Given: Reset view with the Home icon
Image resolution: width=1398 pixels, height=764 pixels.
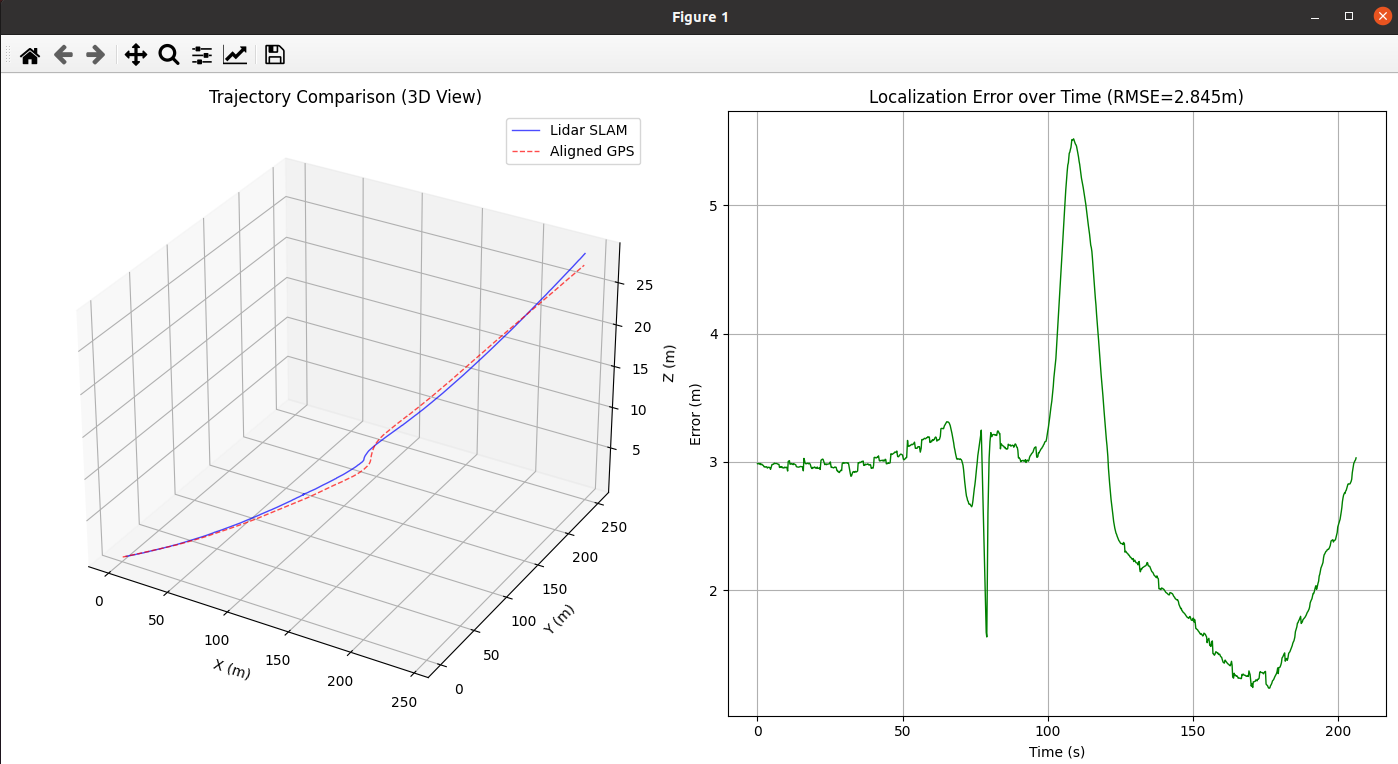Looking at the screenshot, I should click(x=30, y=55).
